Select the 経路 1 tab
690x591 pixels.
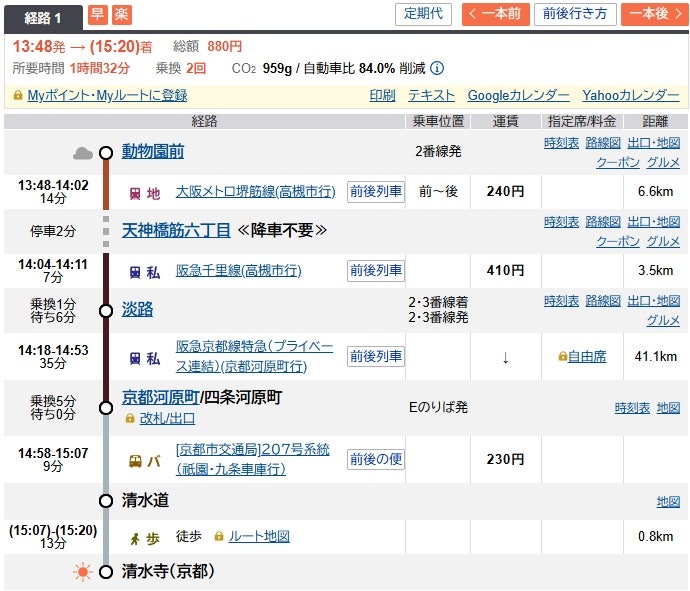pyautogui.click(x=44, y=16)
